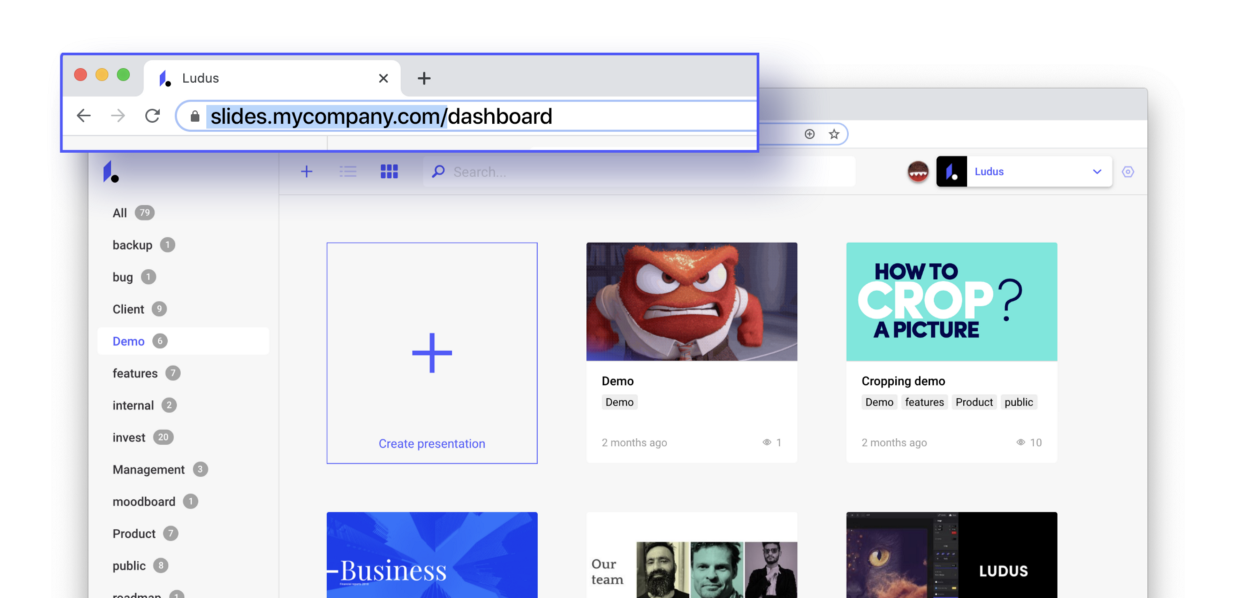Switch to grid view layout
Screen dimensions: 1250x598
[389, 171]
